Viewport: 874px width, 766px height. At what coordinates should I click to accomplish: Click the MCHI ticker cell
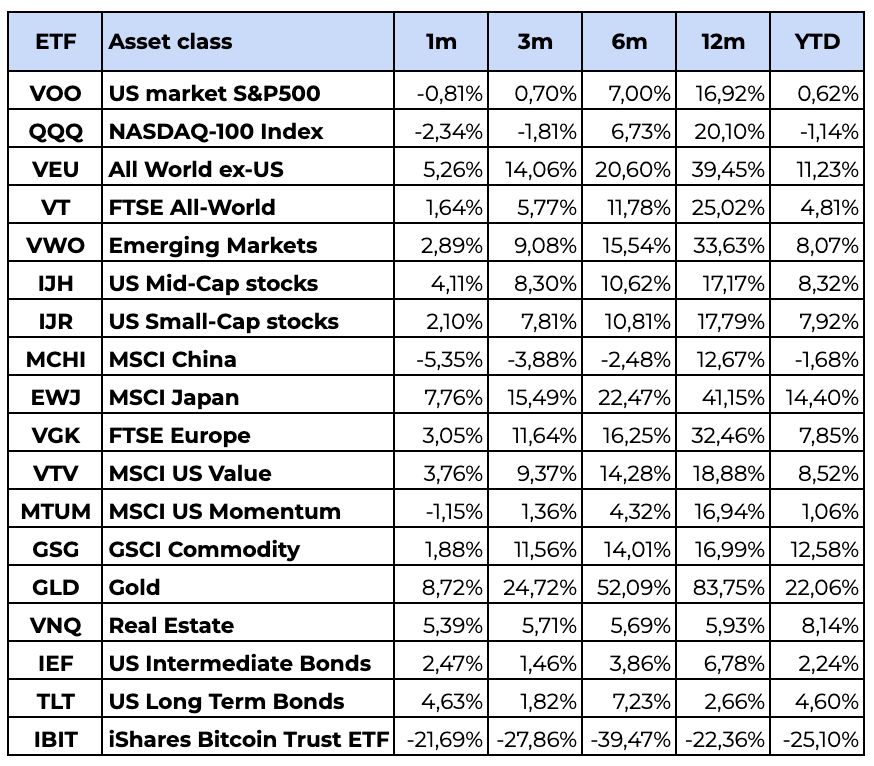[x=55, y=360]
